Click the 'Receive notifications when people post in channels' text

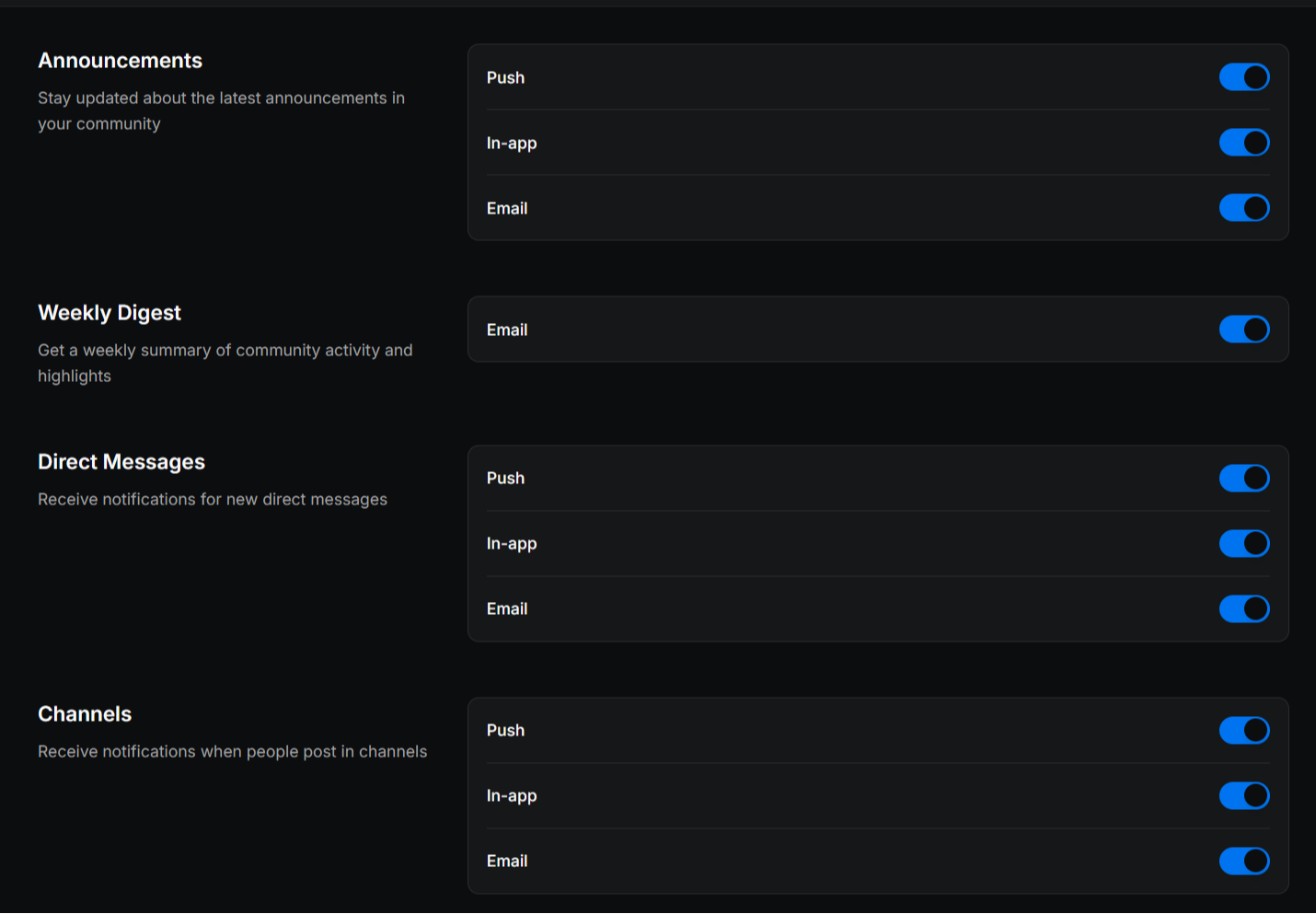point(232,752)
